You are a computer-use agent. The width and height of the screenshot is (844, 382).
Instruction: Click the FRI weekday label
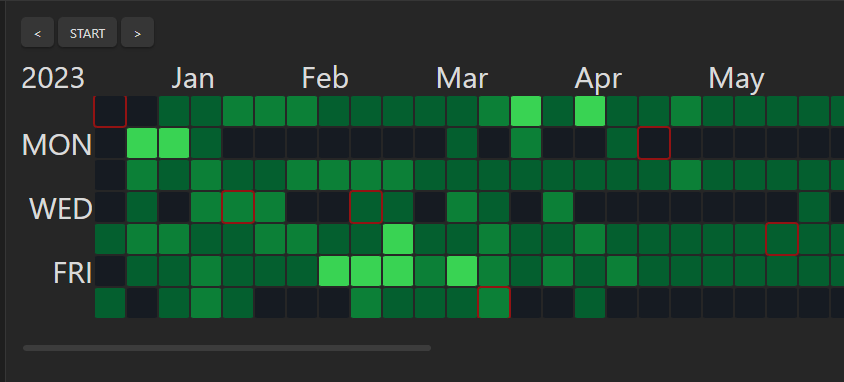coord(72,273)
